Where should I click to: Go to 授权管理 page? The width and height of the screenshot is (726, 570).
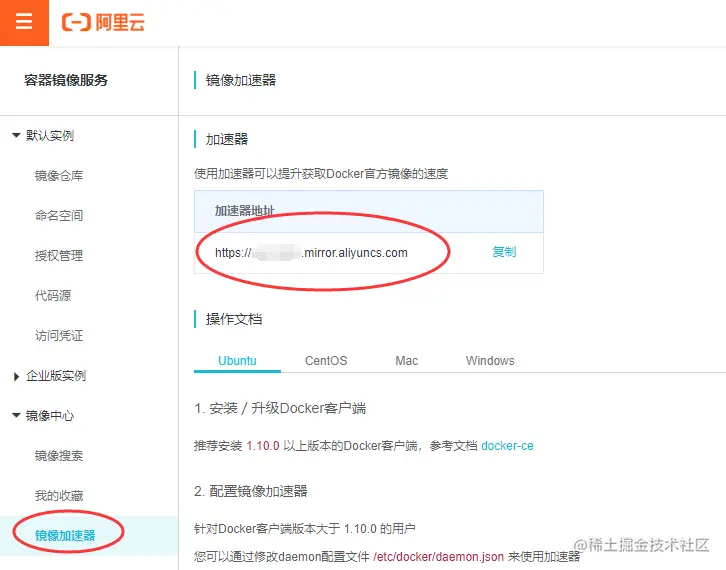59,256
